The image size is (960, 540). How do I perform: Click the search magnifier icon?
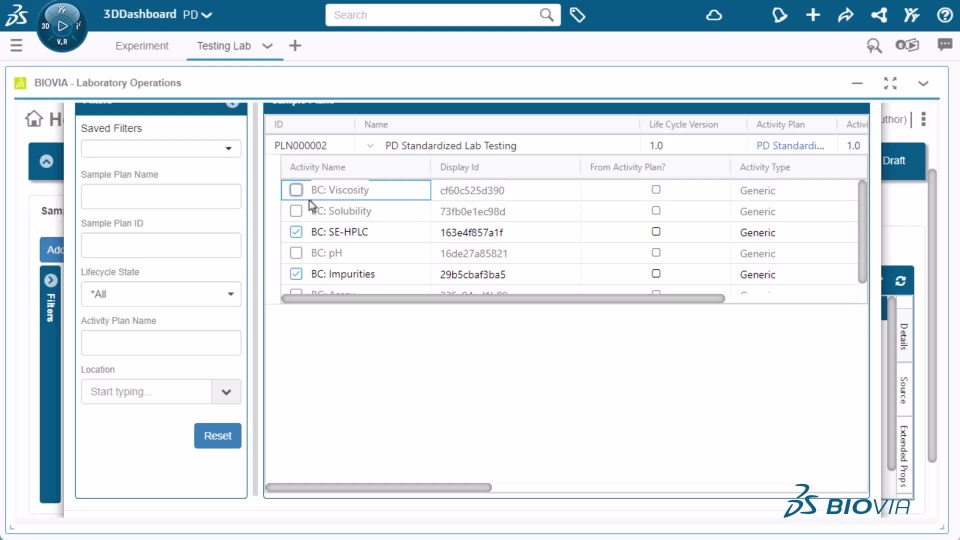(546, 15)
